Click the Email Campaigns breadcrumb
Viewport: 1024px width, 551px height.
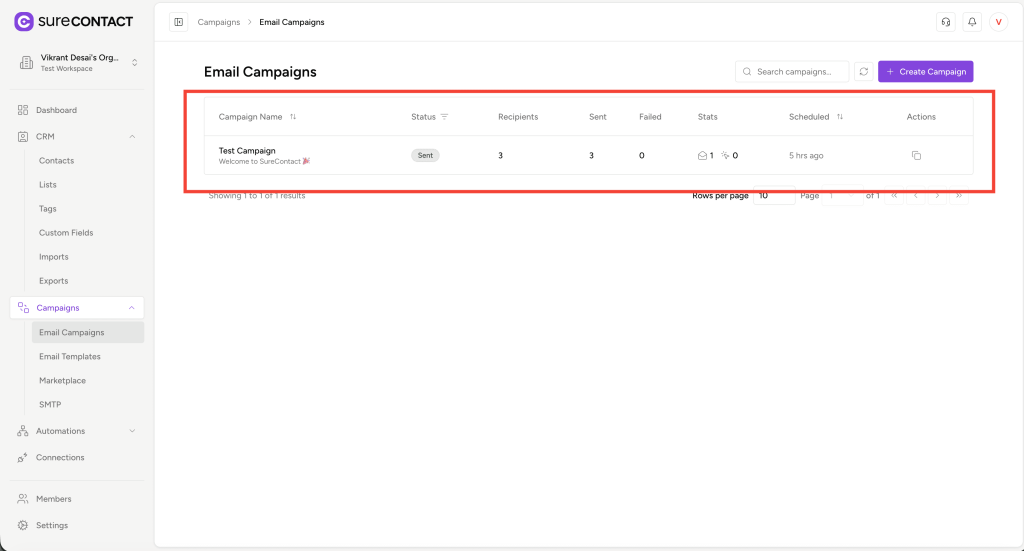click(292, 22)
